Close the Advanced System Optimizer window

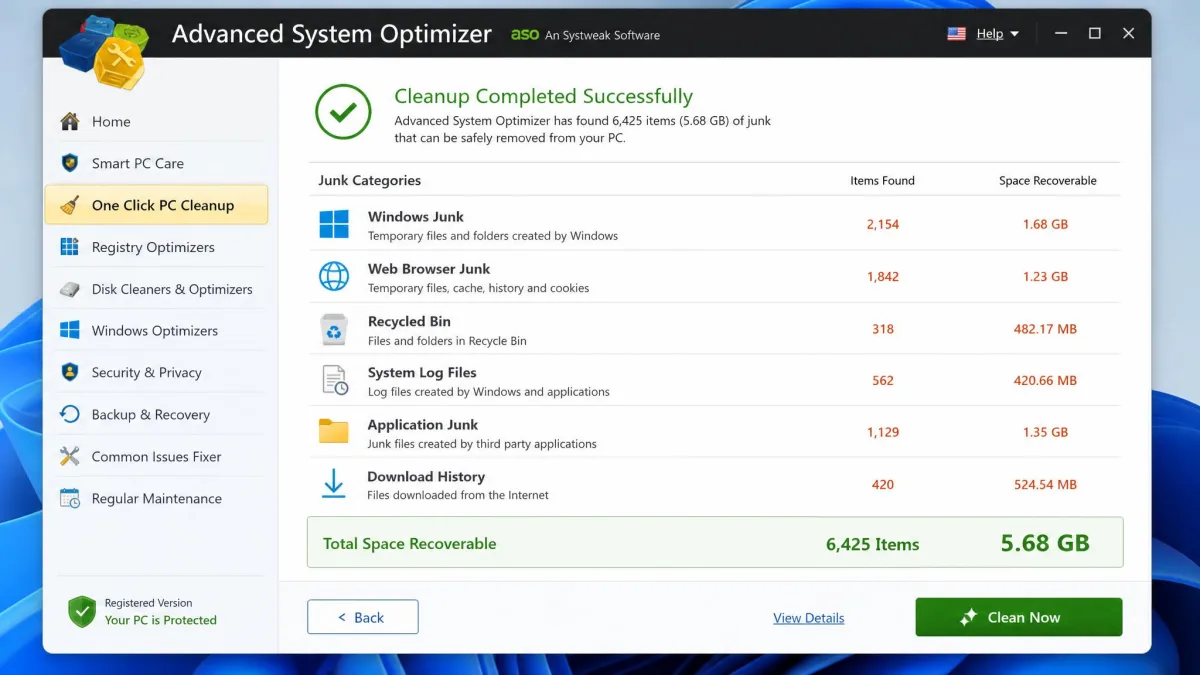(1129, 34)
